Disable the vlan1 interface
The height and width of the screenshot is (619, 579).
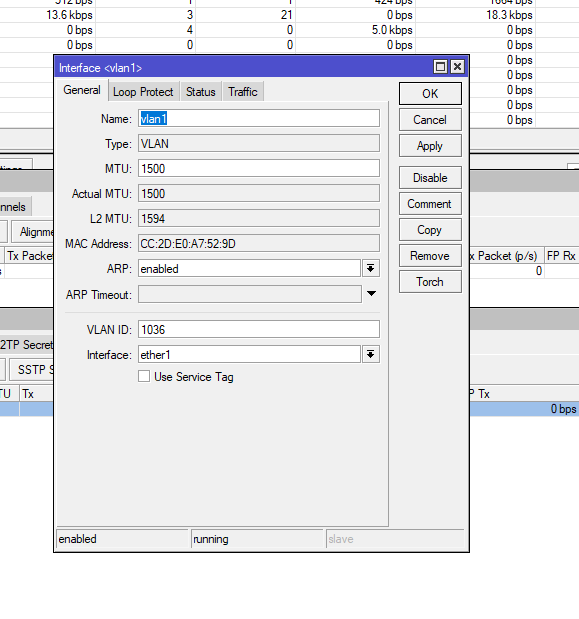tap(430, 178)
